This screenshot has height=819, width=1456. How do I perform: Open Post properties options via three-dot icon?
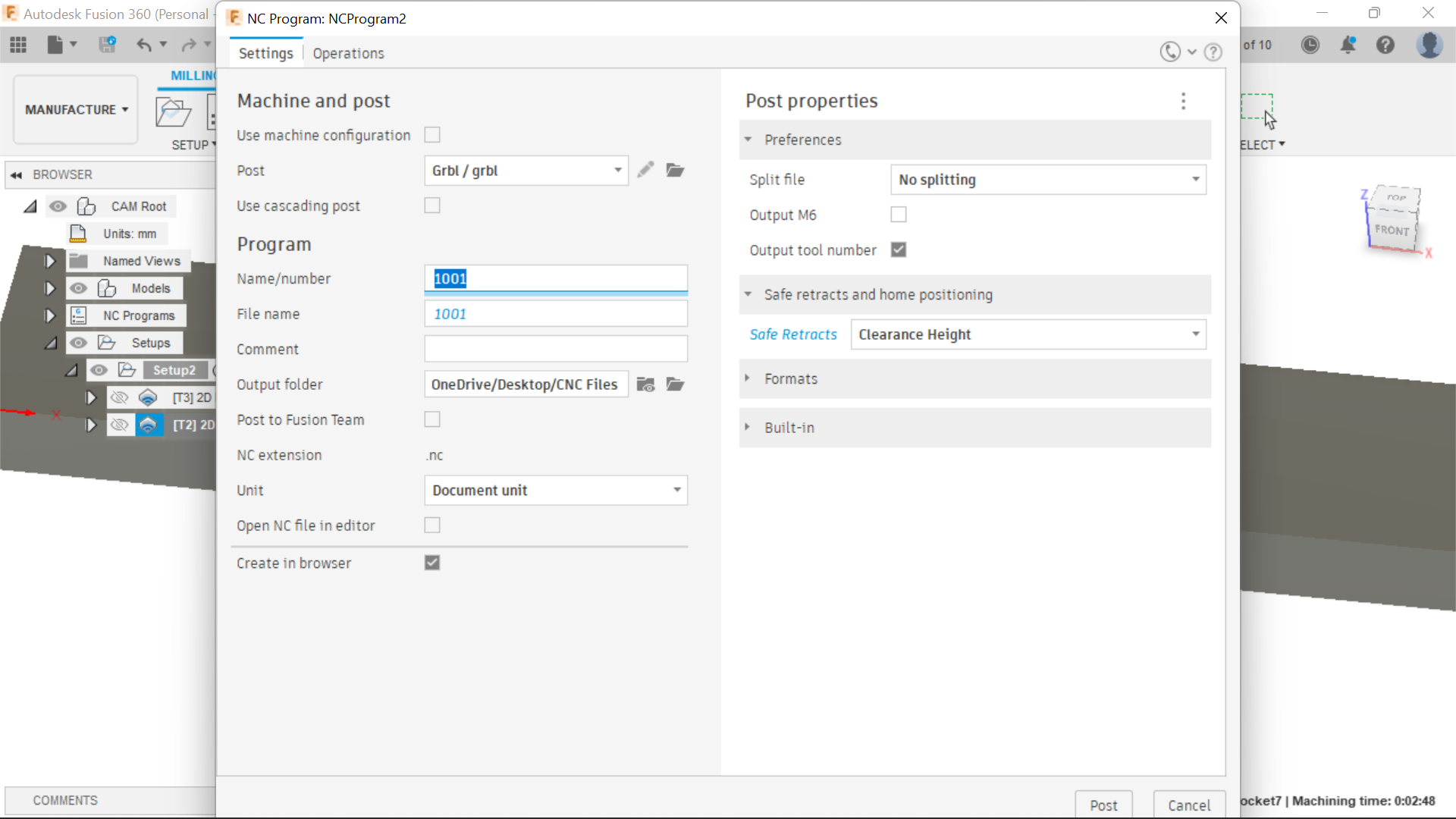pos(1183,101)
